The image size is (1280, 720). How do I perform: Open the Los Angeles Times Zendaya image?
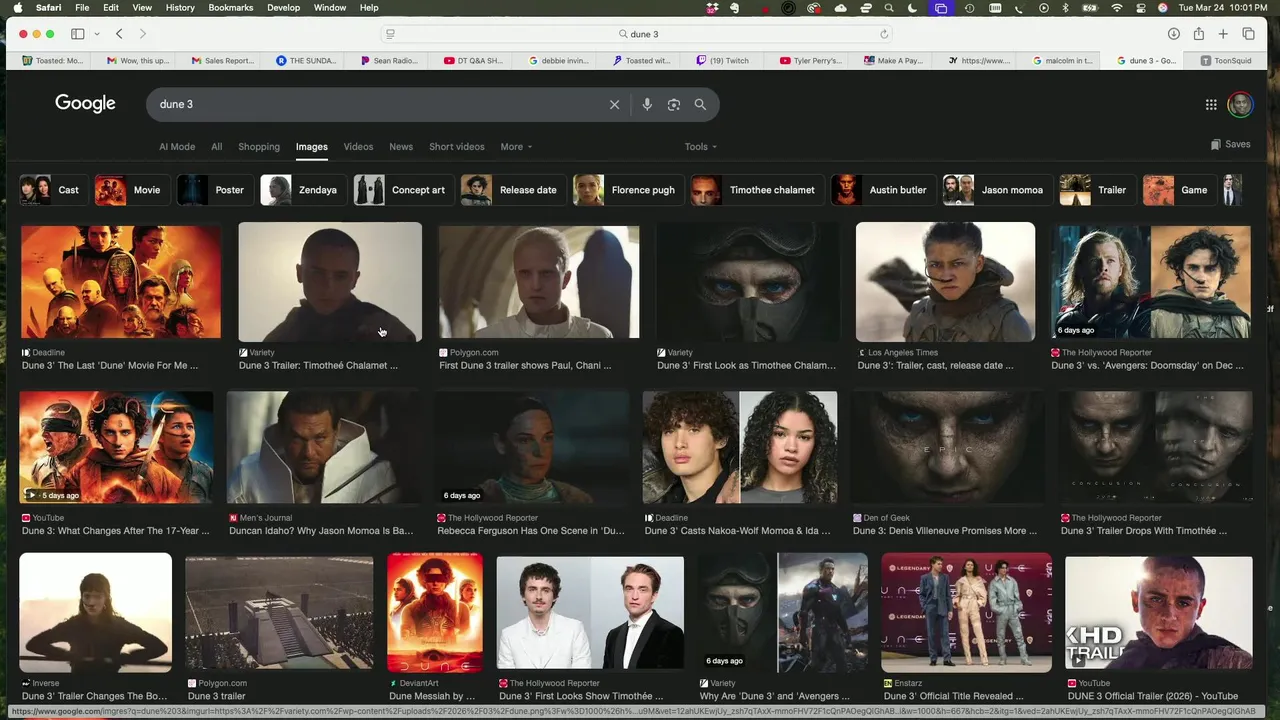click(x=945, y=282)
